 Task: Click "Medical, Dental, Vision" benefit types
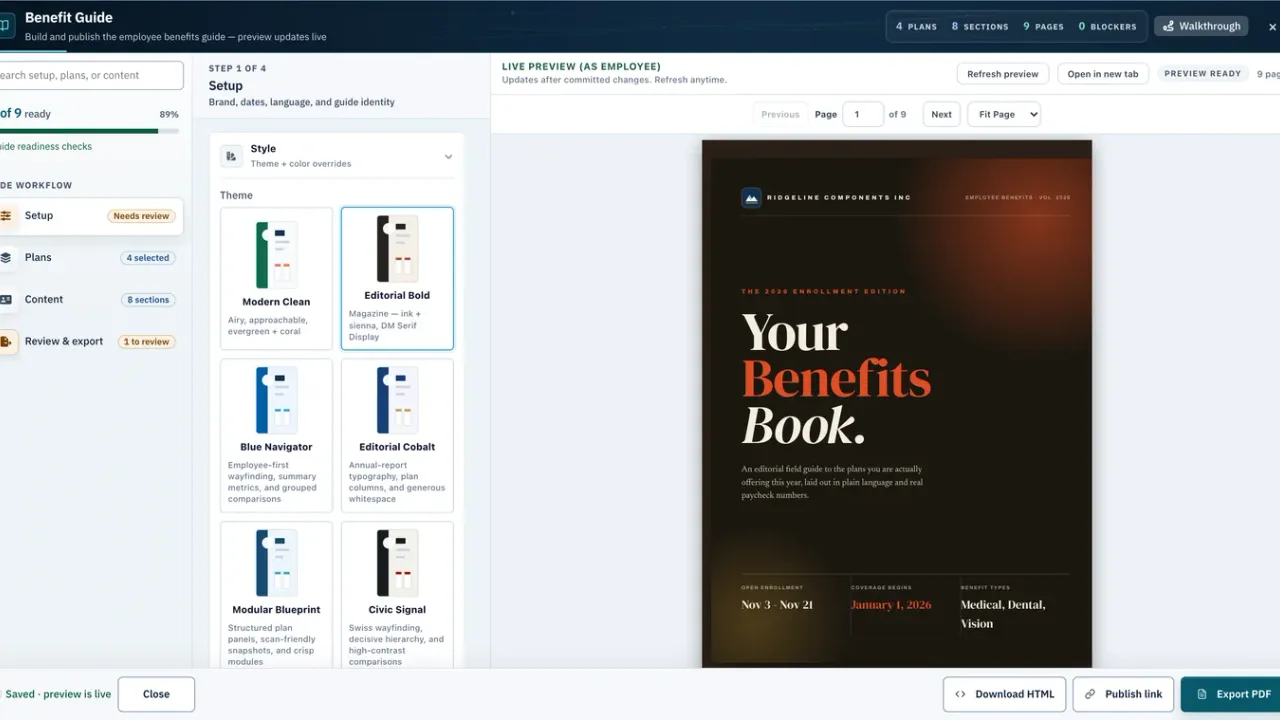pyautogui.click(x=1003, y=614)
